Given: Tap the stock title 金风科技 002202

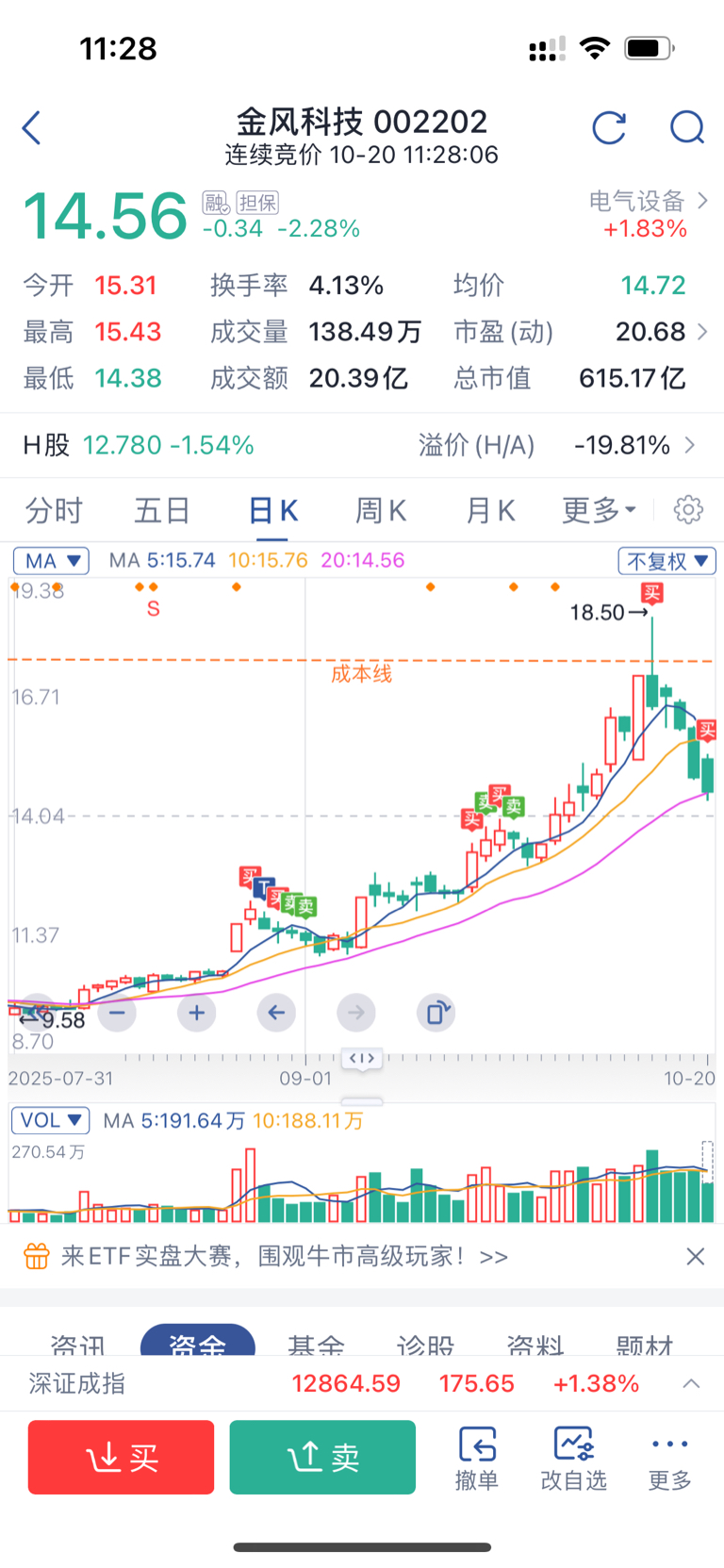Looking at the screenshot, I should [361, 122].
